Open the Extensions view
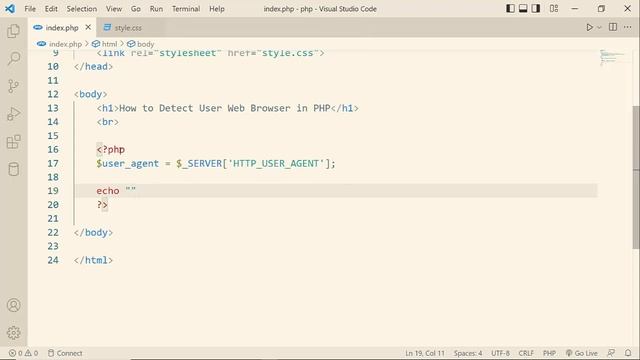The image size is (640, 360). [13, 142]
